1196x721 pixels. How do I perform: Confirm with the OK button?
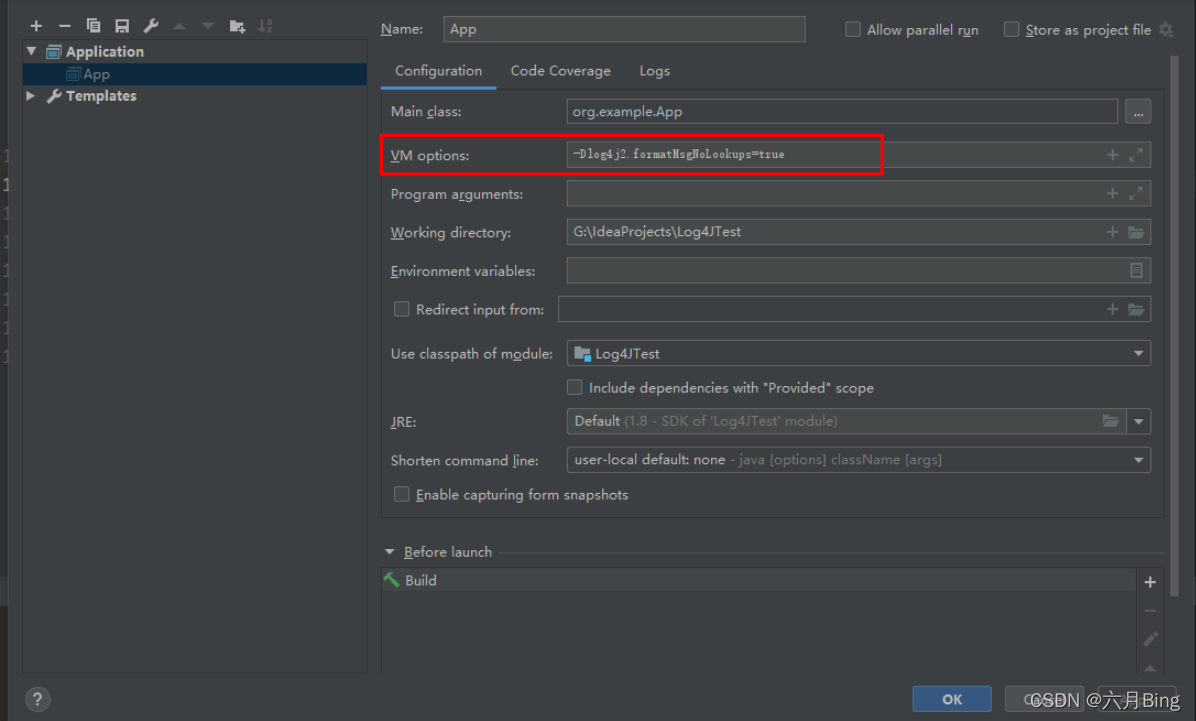952,699
